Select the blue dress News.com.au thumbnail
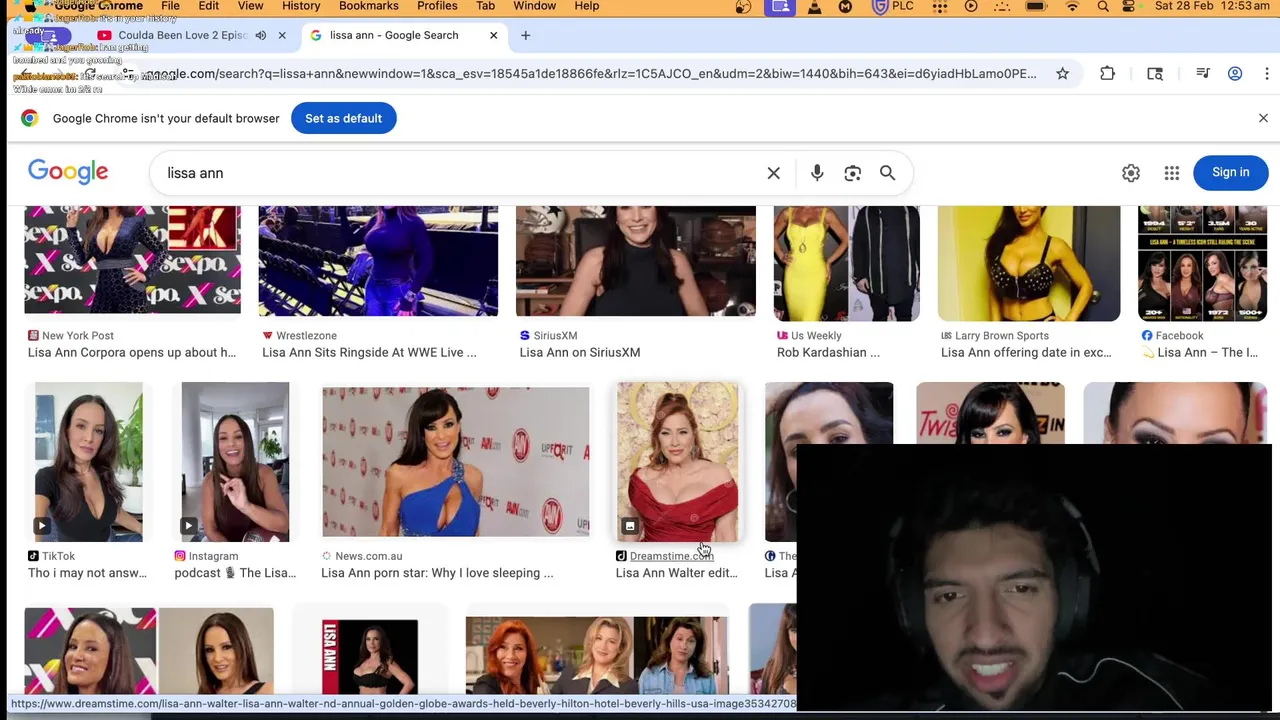 point(455,462)
